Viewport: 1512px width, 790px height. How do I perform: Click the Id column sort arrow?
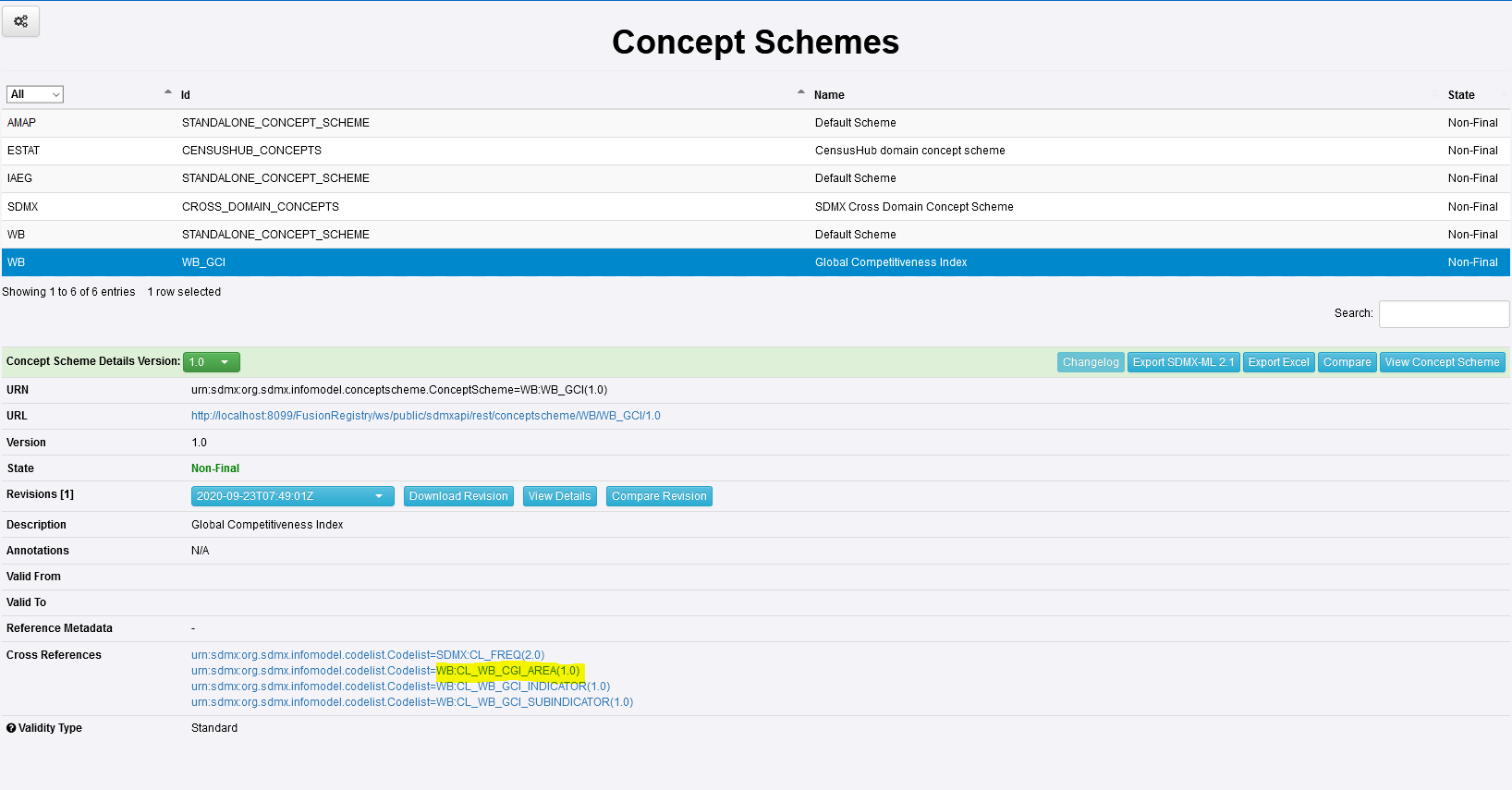(168, 92)
